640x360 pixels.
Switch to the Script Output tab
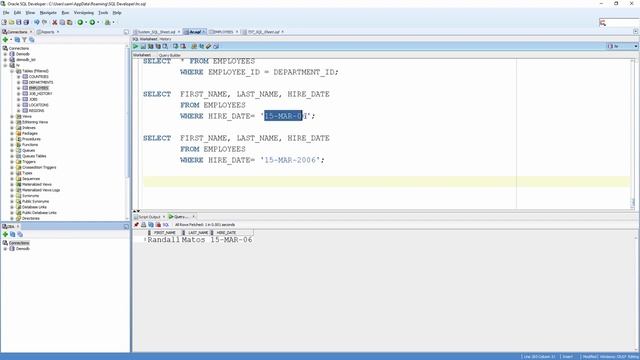(149, 217)
